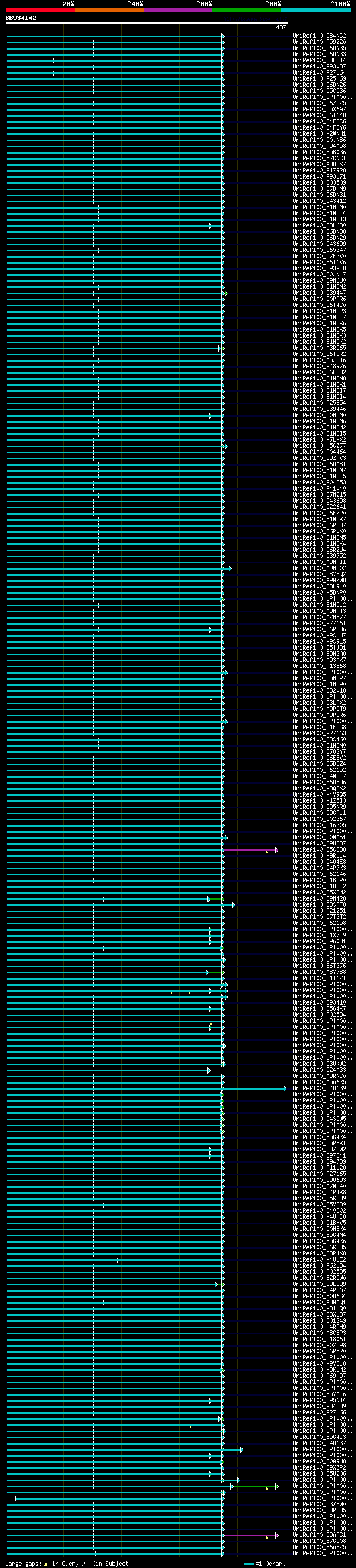Select hit UniRef100_A3RI65
Screen dimensions: 356x1568
[319, 348]
